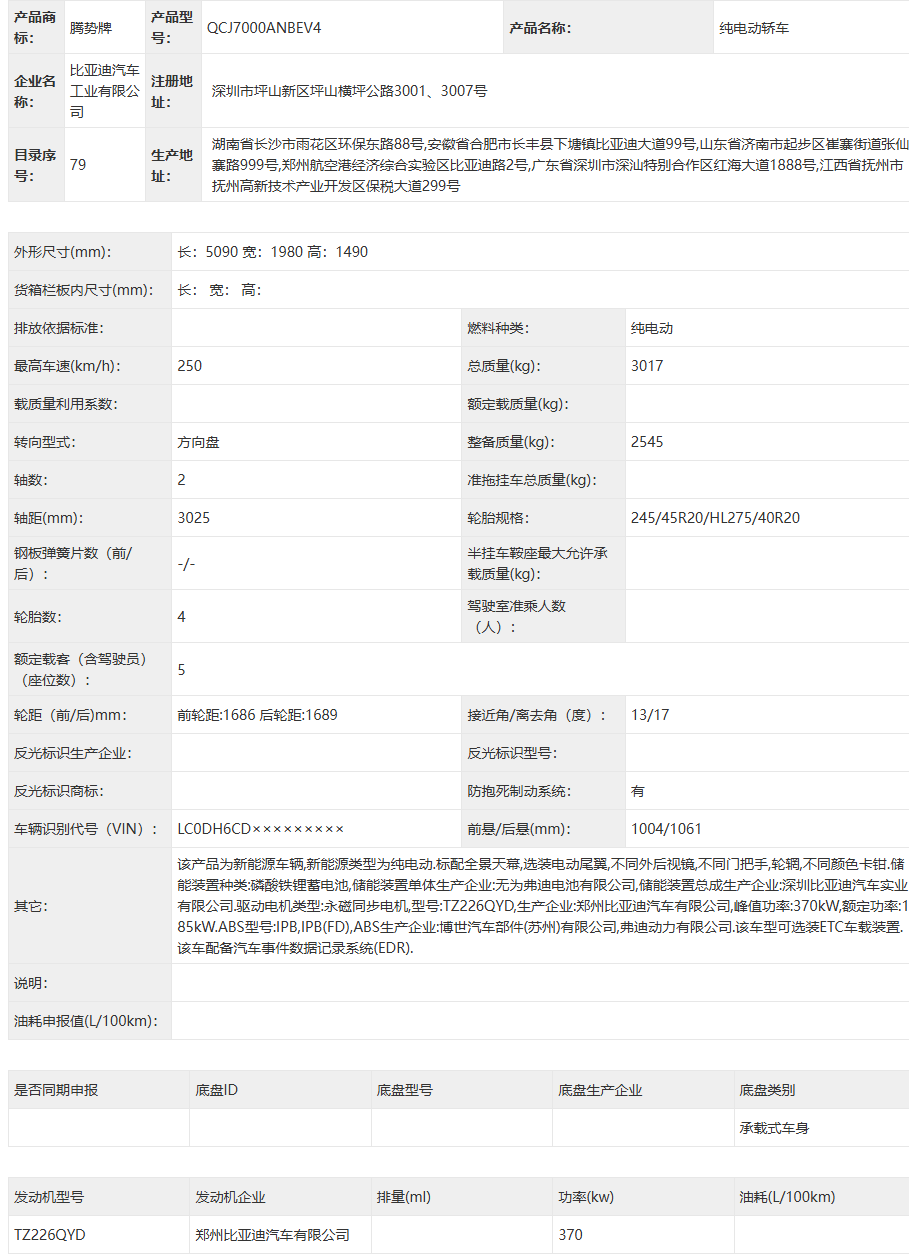The image size is (909, 1254).
Task: Click the motor model TZ226QYD in engine table
Action: pyautogui.click(x=50, y=1235)
